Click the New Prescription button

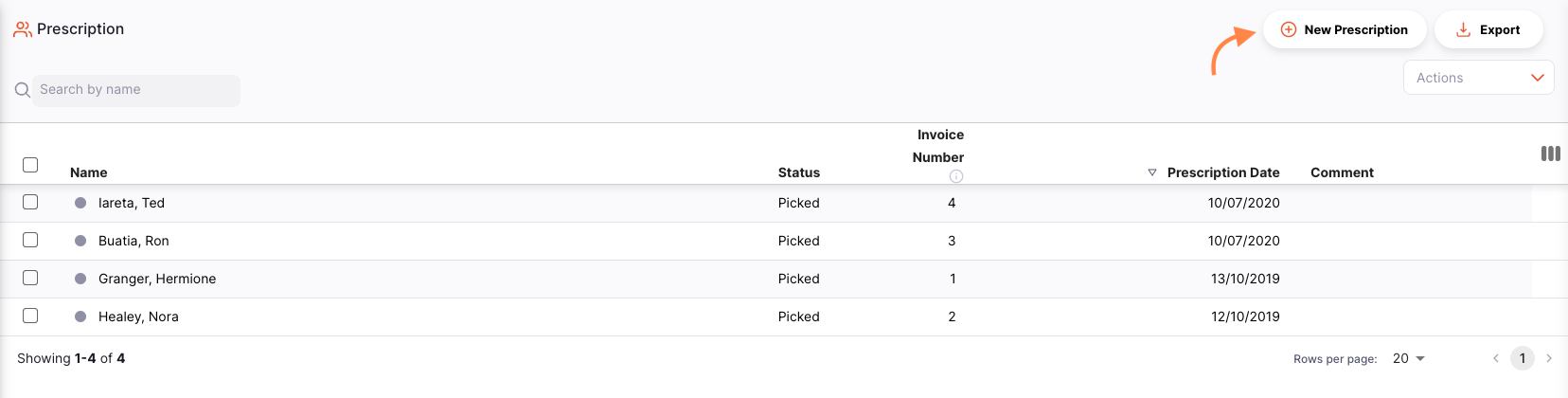[x=1345, y=29]
